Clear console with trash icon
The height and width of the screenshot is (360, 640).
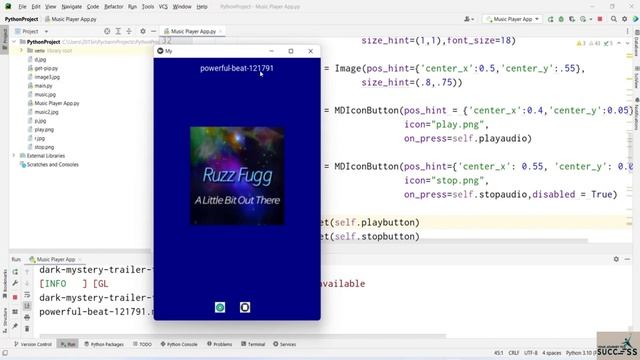27,329
